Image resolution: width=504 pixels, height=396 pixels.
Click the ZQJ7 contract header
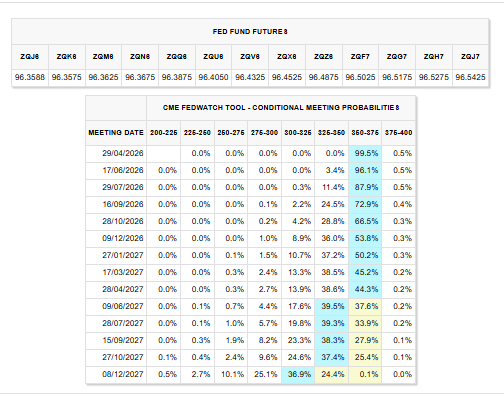(470, 57)
